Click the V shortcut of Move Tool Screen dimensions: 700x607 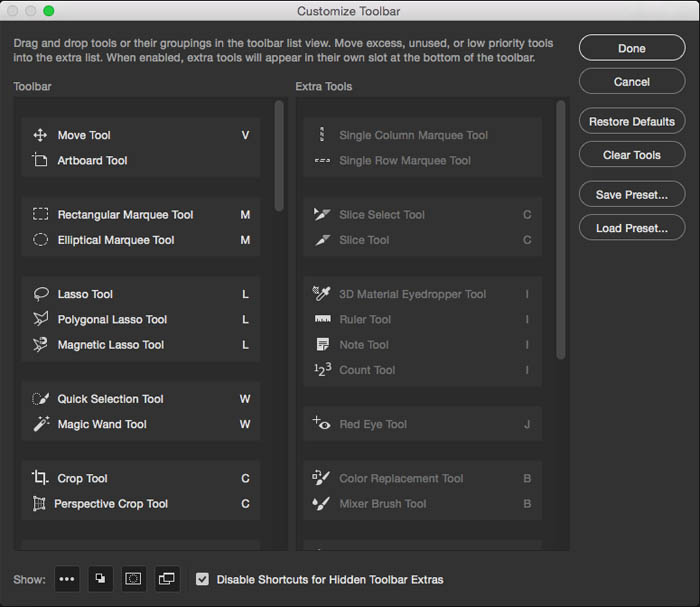click(x=245, y=135)
